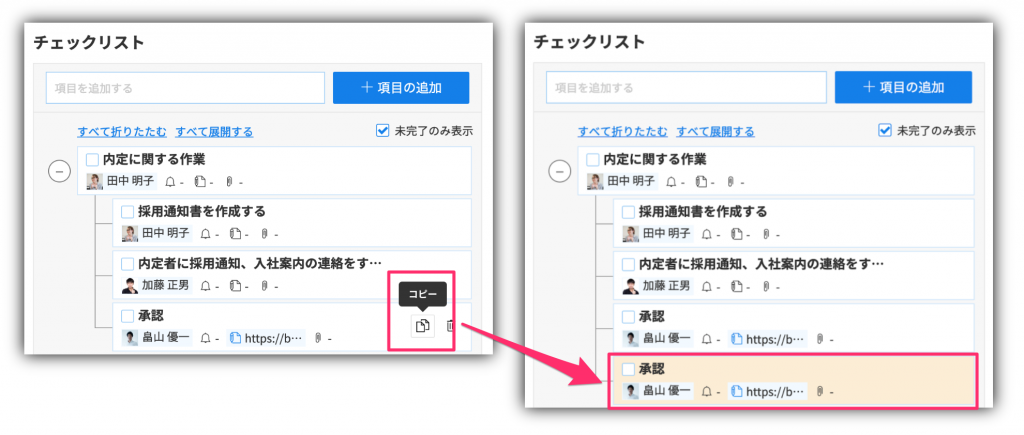Right panel: select 内定者に採用通知、入社案内 title
Screen dimensions: 1024x435
[761, 264]
